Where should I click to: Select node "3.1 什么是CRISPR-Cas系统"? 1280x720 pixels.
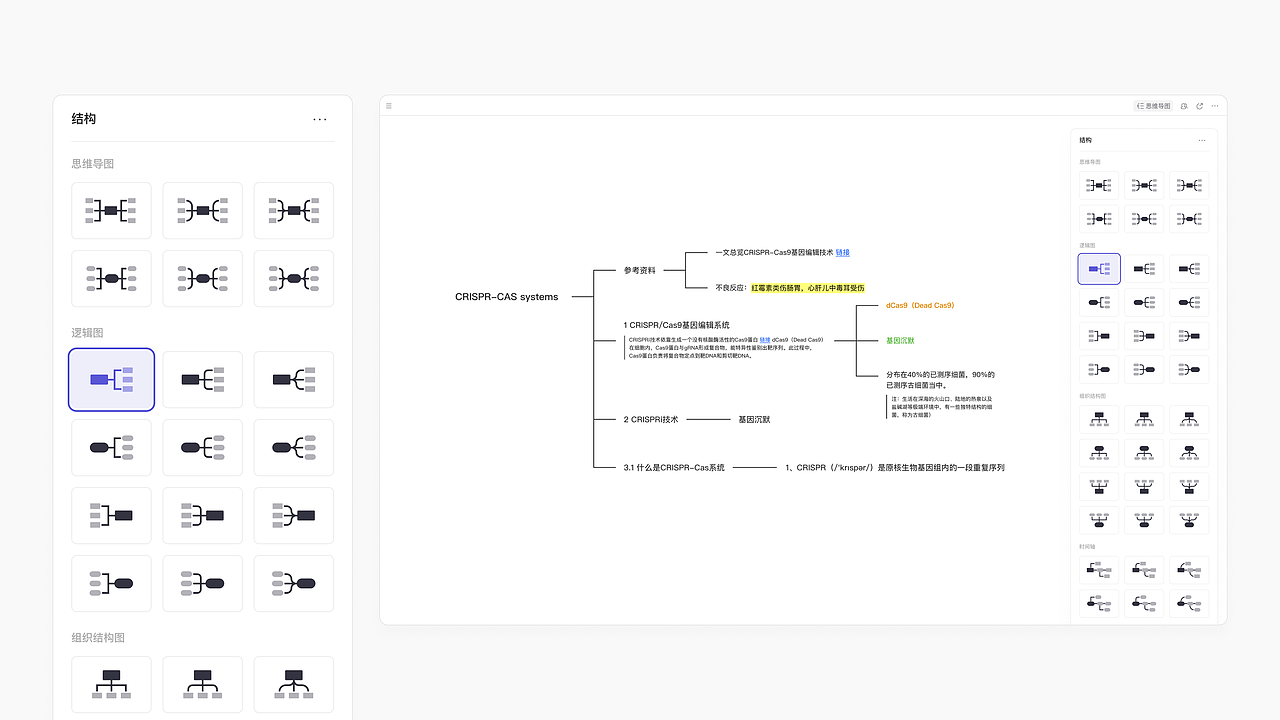674,467
